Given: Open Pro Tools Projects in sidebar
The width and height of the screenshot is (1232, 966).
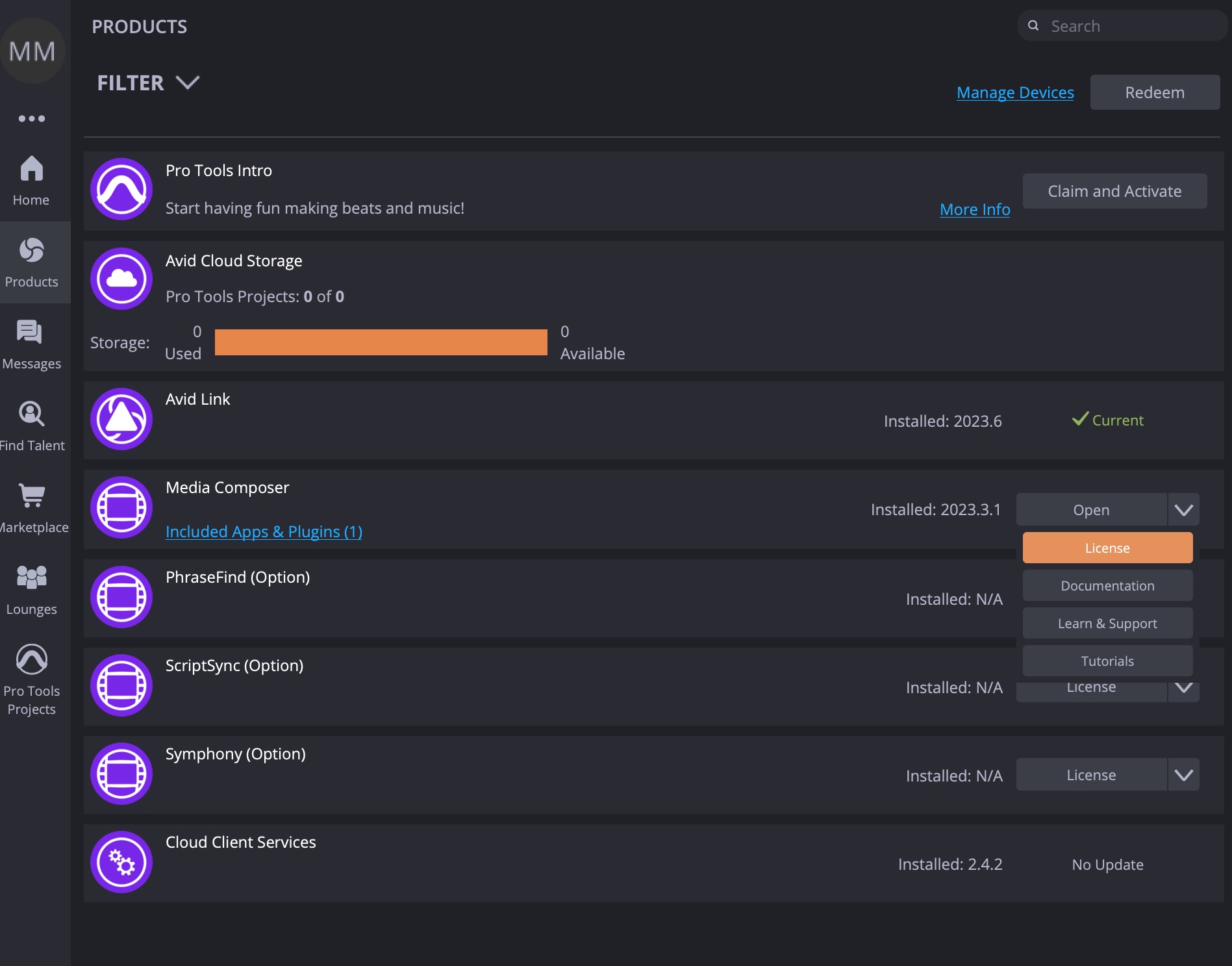Looking at the screenshot, I should point(31,680).
